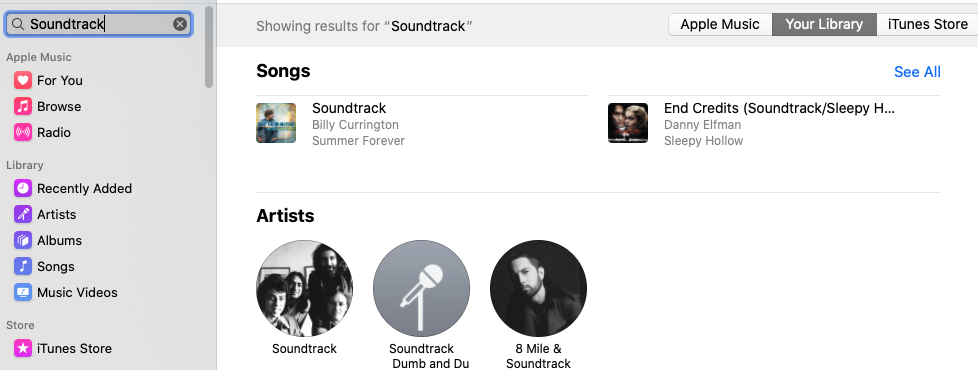Click the sidebar vertical scrollbar
This screenshot has width=978, height=370.
pyautogui.click(x=209, y=47)
